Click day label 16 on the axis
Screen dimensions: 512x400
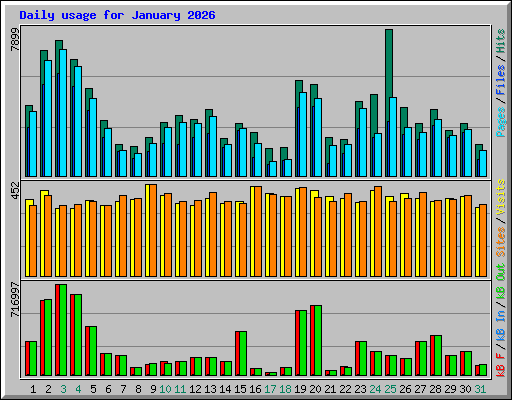click(x=255, y=389)
